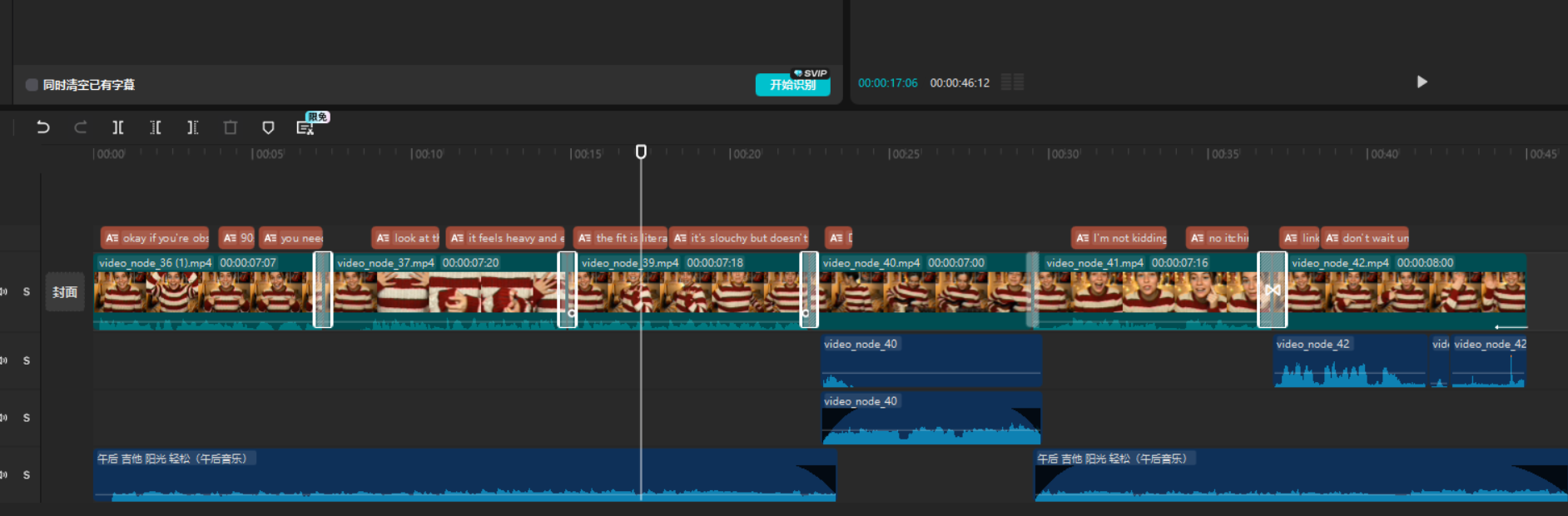1568x516 pixels.
Task: Click the trash delete icon
Action: point(231,127)
